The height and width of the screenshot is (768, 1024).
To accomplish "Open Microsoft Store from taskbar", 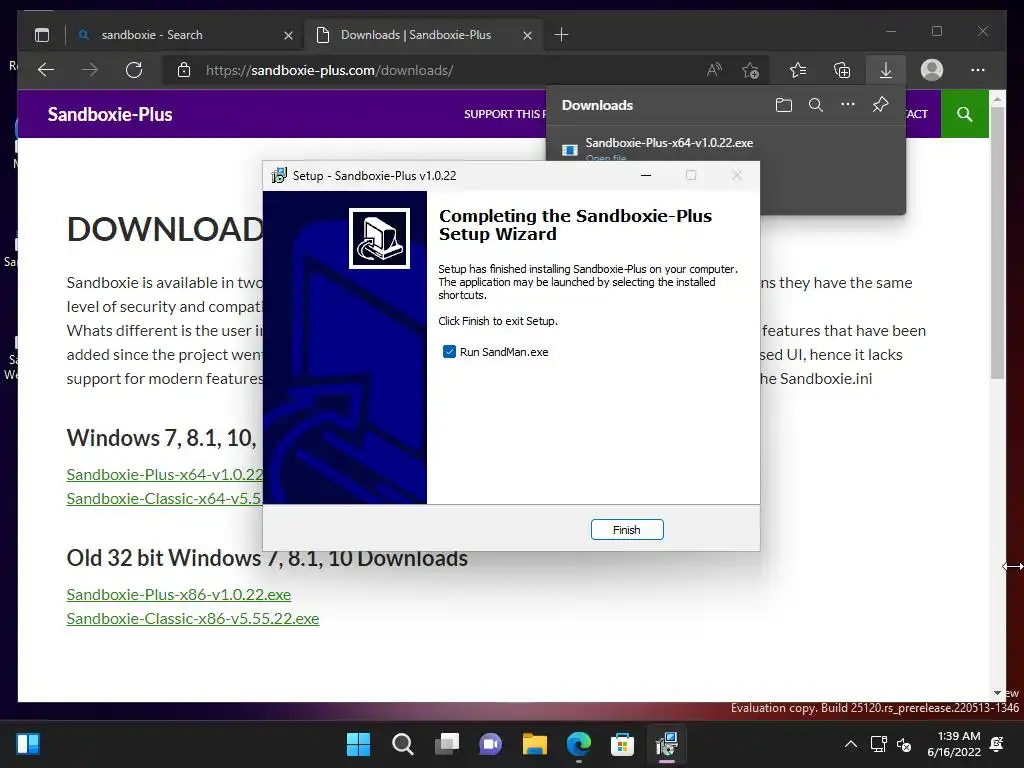I will pyautogui.click(x=622, y=744).
